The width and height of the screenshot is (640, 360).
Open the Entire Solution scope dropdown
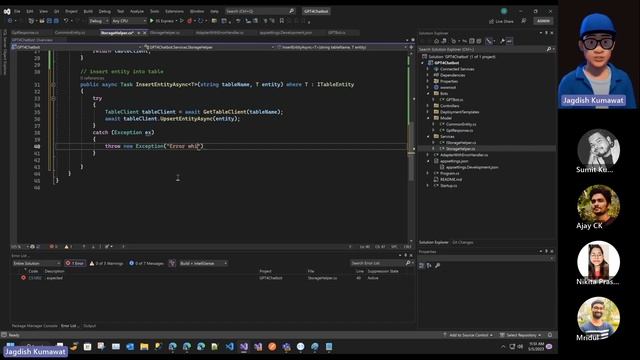coord(37,263)
